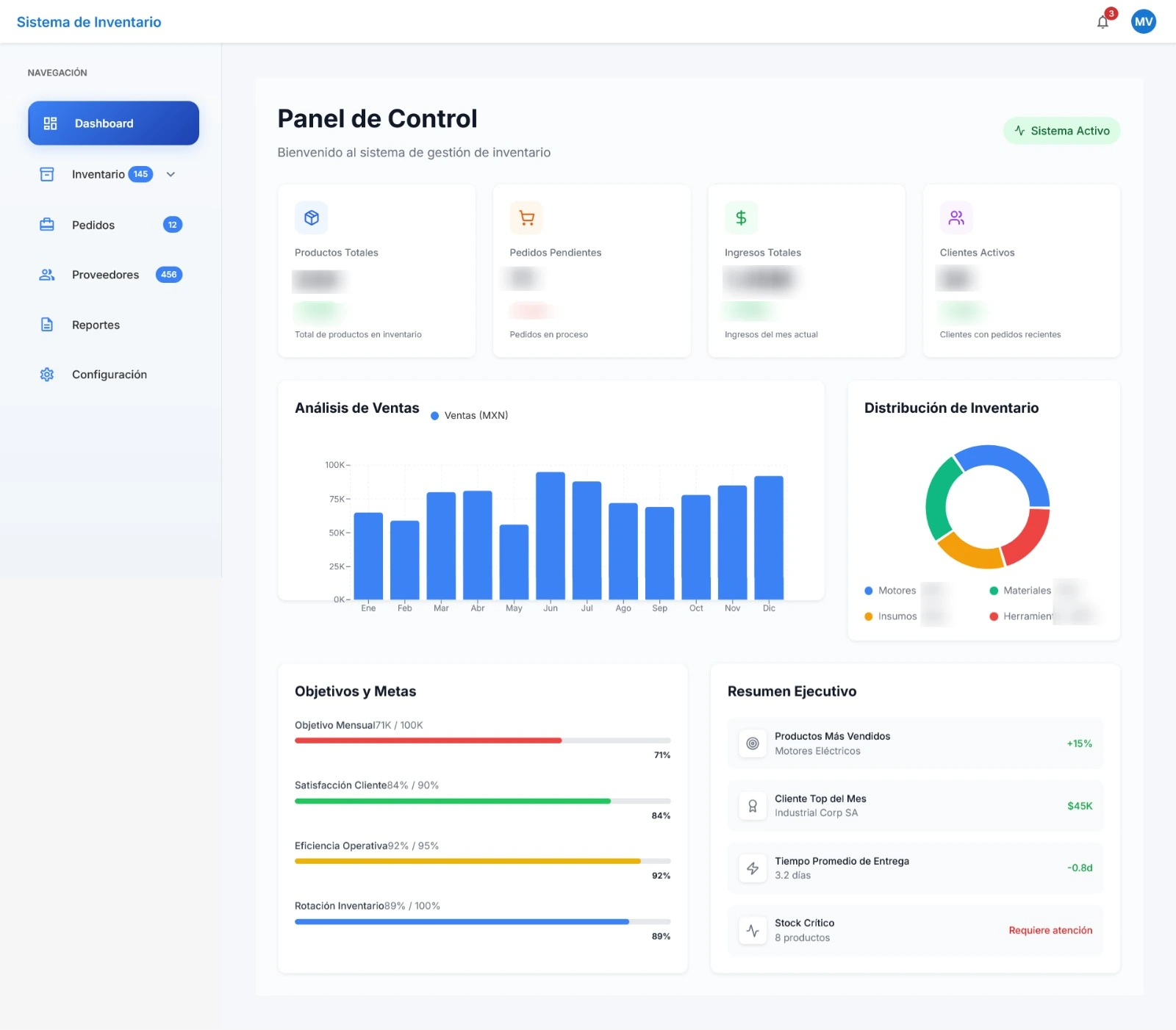Click the Reportes document icon
Image resolution: width=1176 pixels, height=1030 pixels.
(46, 324)
